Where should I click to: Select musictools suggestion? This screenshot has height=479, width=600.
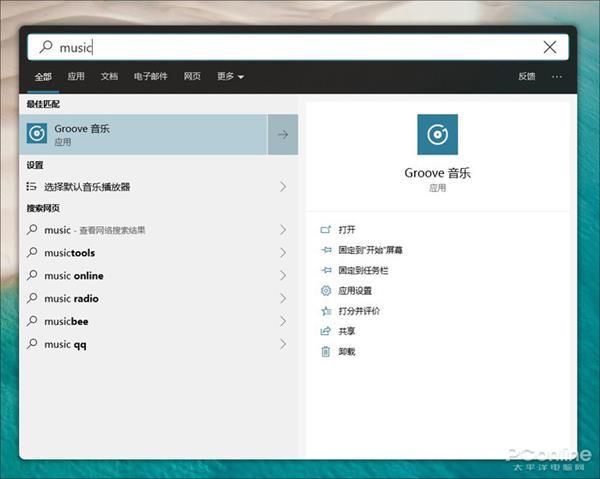click(x=158, y=253)
